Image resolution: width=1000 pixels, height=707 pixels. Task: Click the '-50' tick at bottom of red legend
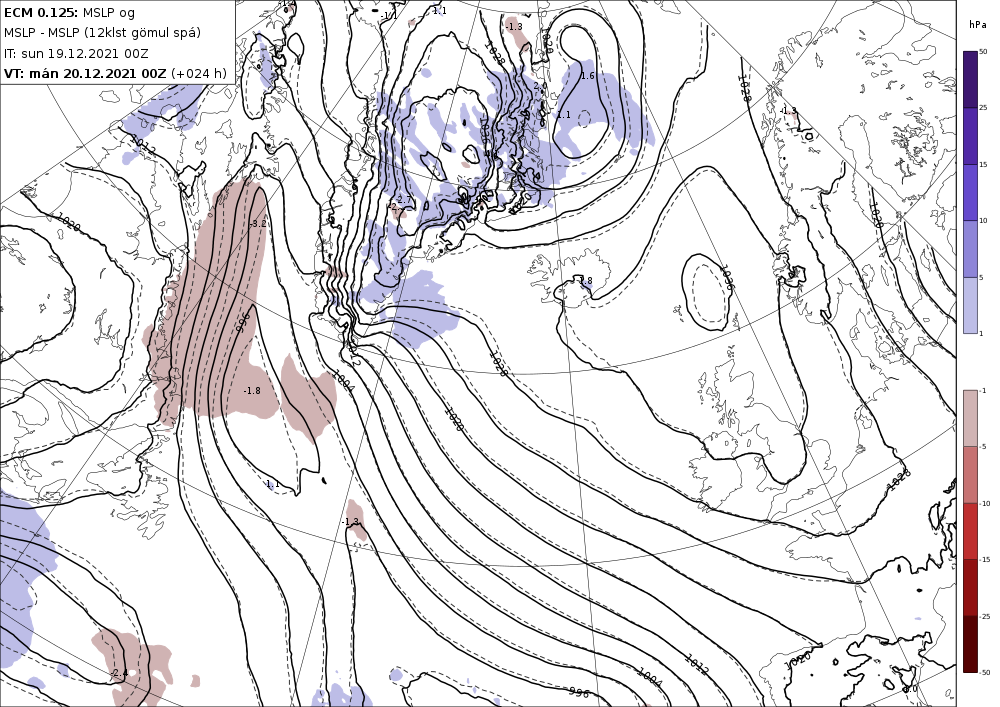coord(985,673)
